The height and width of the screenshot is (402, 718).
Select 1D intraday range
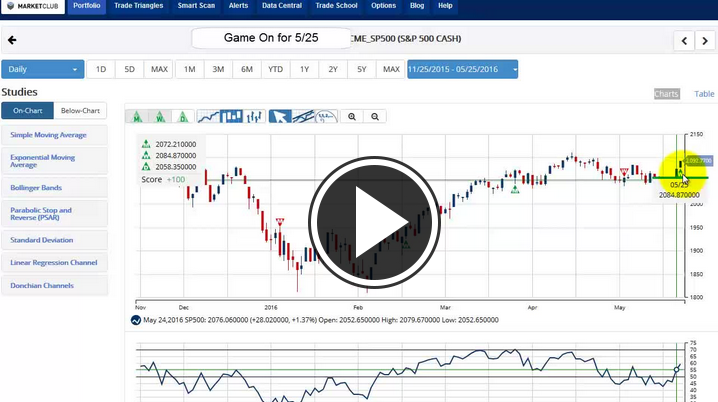click(x=101, y=69)
